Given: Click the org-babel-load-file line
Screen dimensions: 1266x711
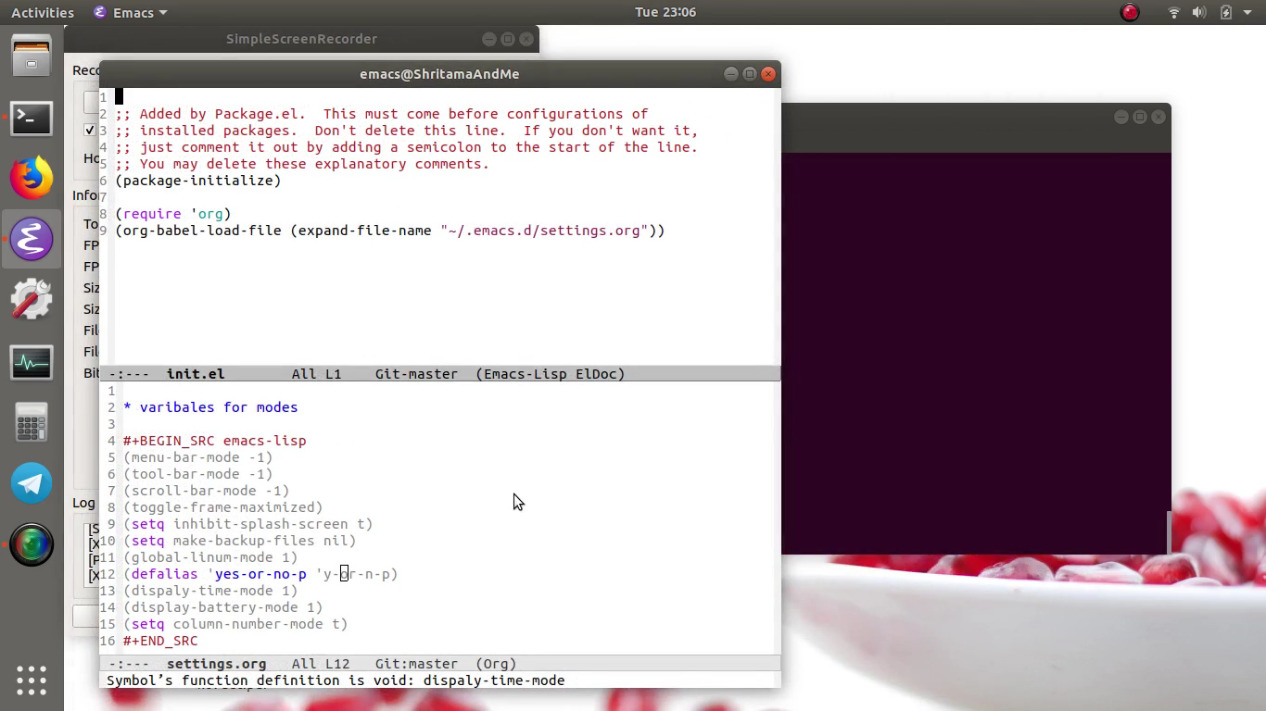Looking at the screenshot, I should pyautogui.click(x=390, y=231).
